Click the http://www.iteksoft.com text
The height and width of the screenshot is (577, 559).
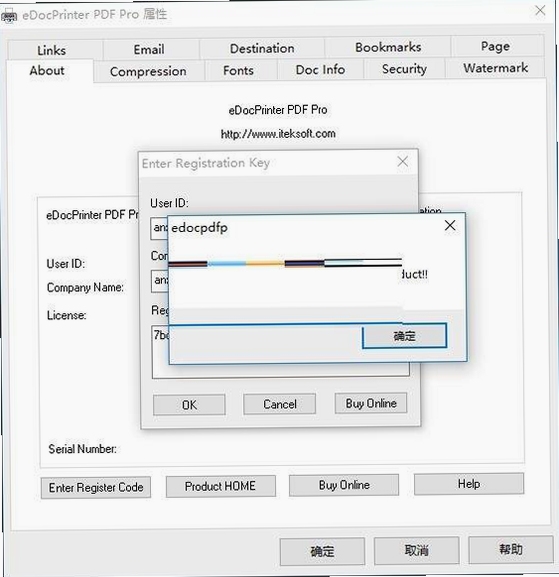(x=278, y=134)
